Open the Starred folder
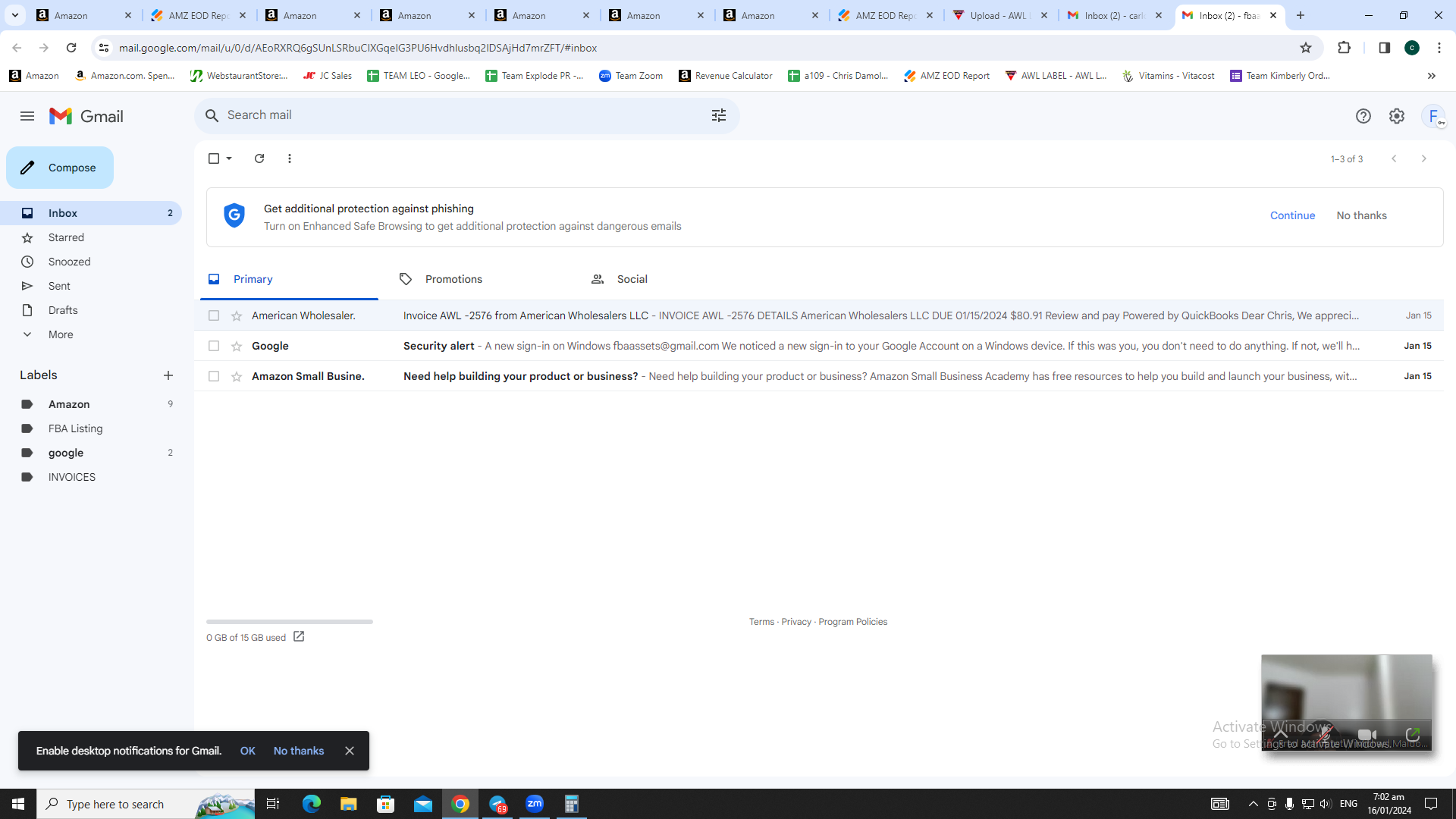Image resolution: width=1456 pixels, height=819 pixels. (x=91, y=237)
